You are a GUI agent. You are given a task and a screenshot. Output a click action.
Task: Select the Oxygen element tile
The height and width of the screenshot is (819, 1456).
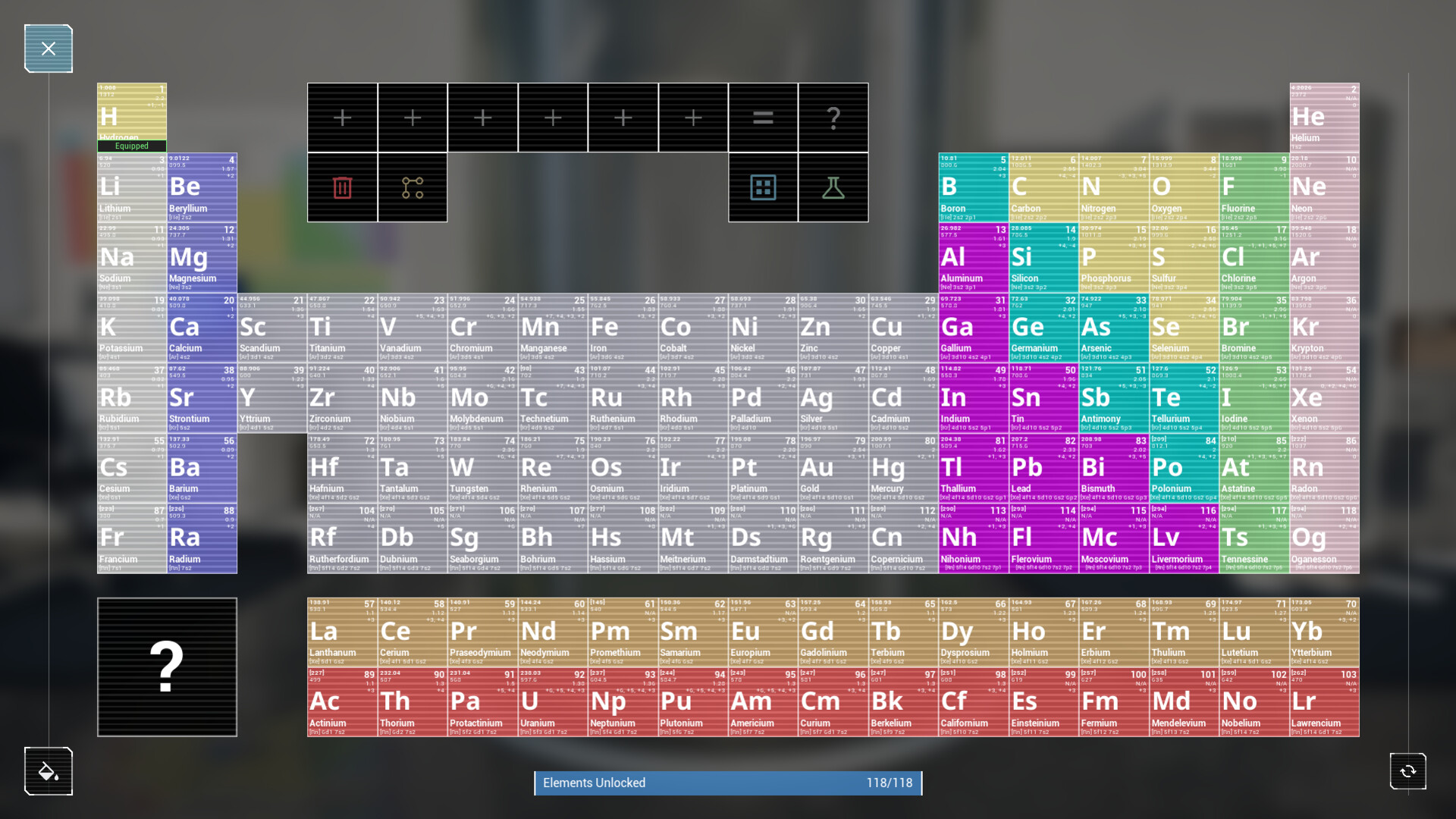pos(1184,187)
